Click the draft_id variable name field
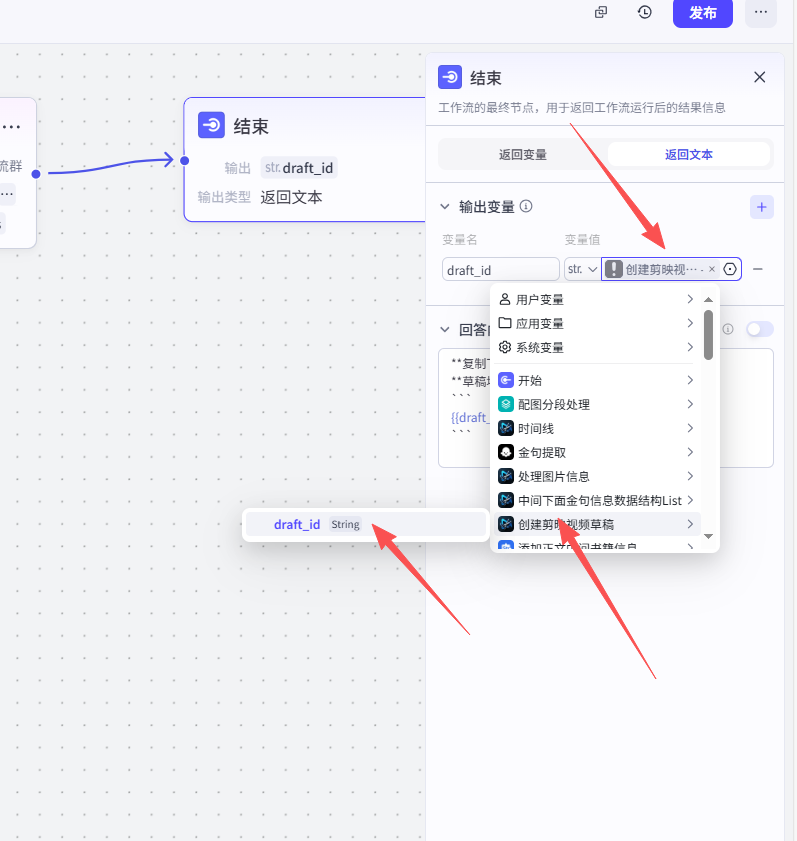Image resolution: width=797 pixels, height=841 pixels. pyautogui.click(x=500, y=269)
